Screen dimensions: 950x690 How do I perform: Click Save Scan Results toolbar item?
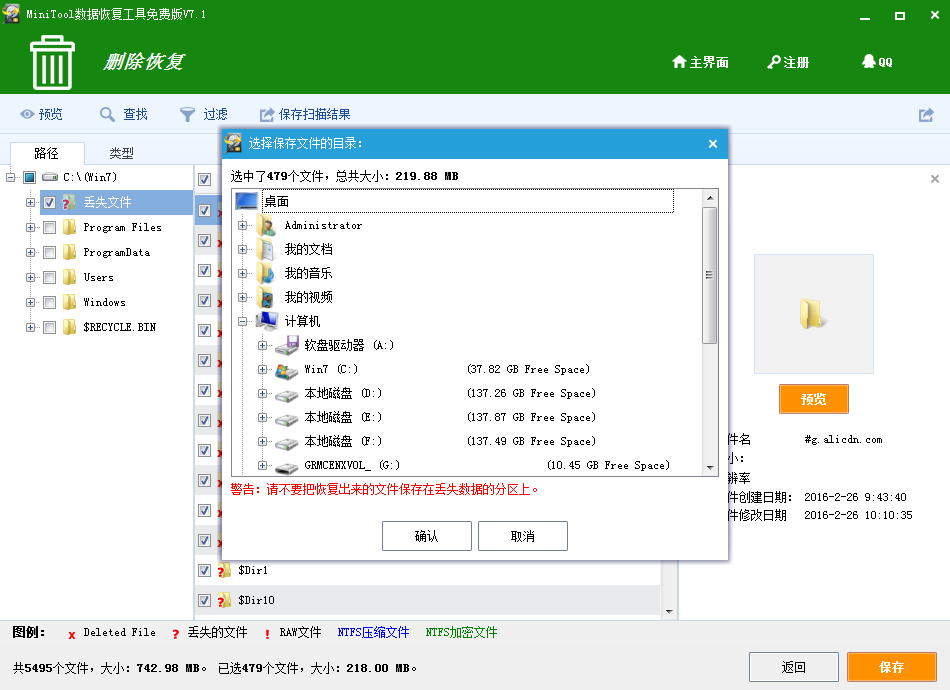point(305,114)
